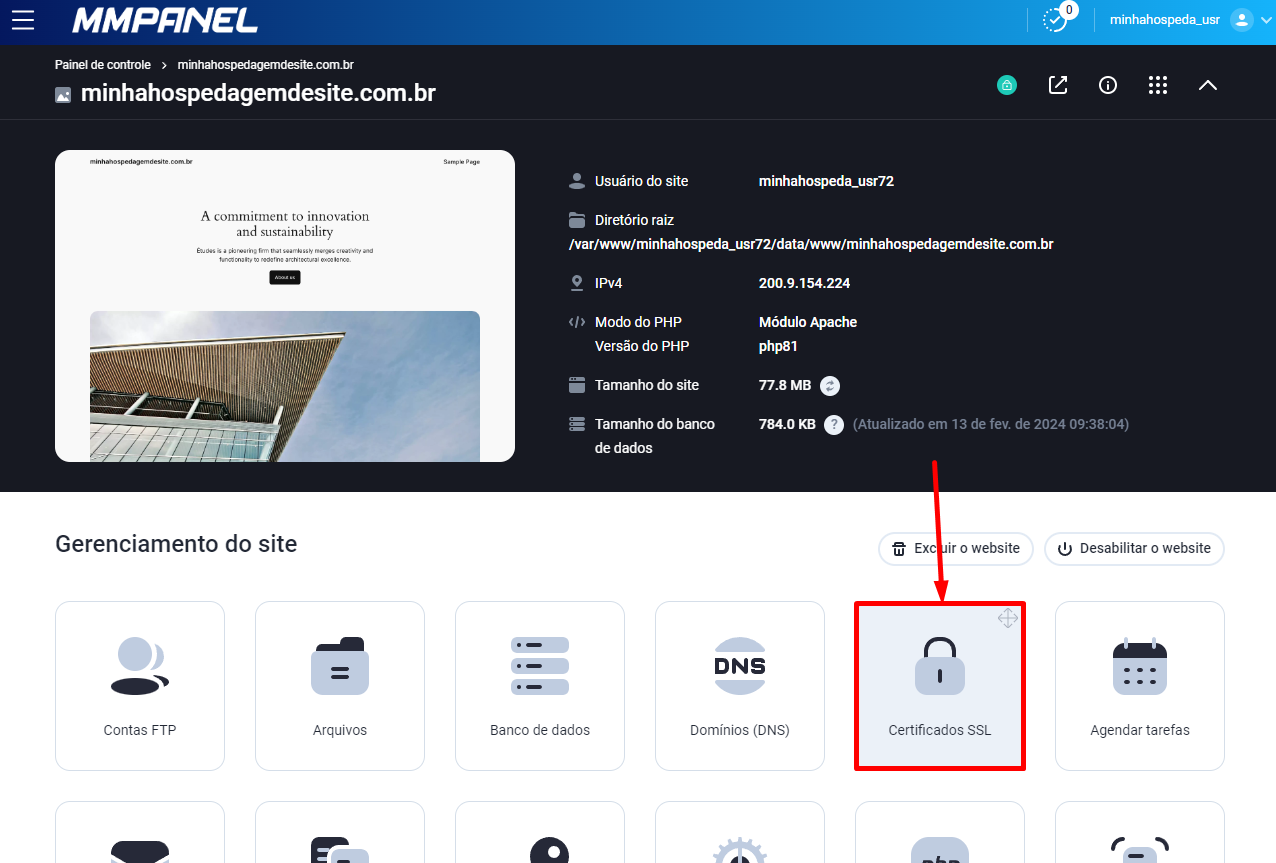Refresh the site size value
Viewport: 1276px width, 863px height.
click(x=830, y=385)
